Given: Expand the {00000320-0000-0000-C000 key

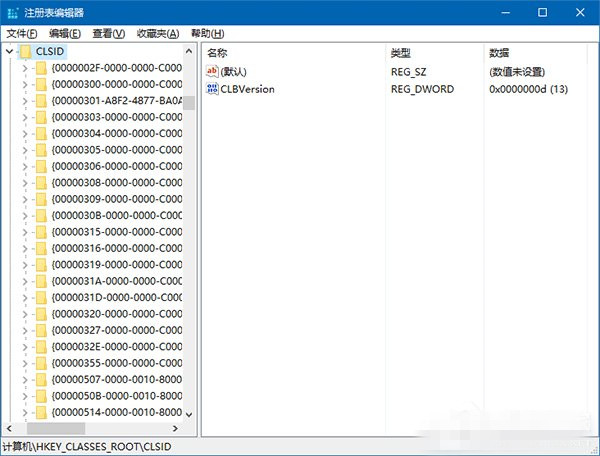Looking at the screenshot, I should 25,314.
